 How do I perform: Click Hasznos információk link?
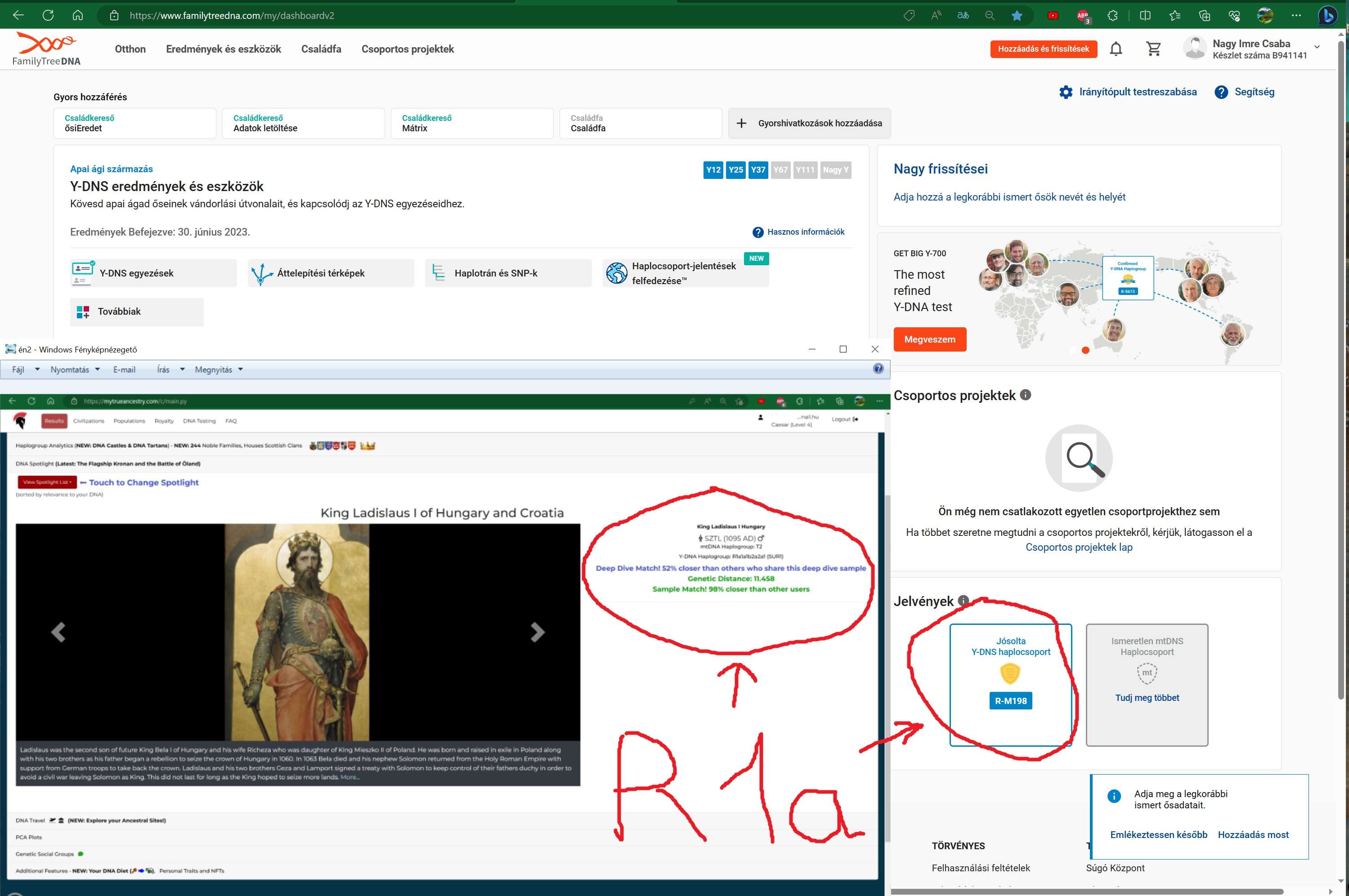(x=798, y=232)
